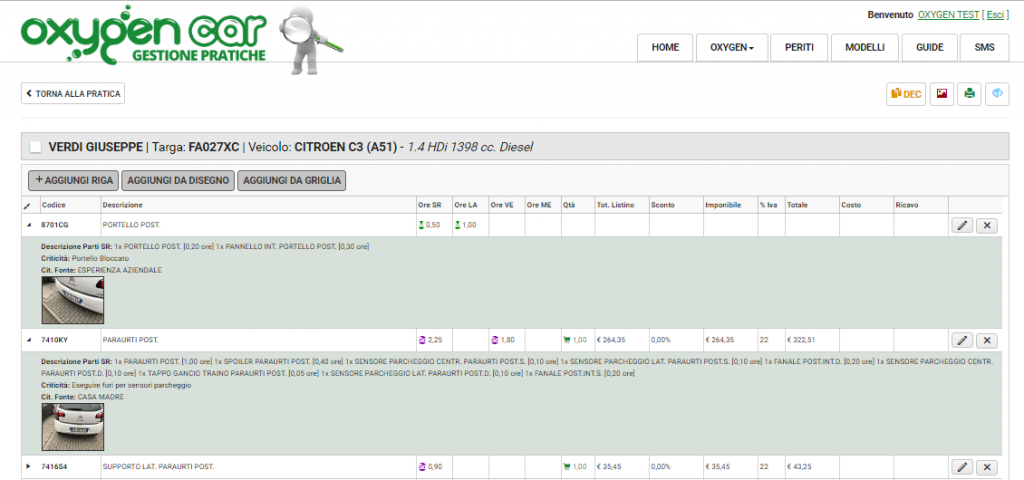Go to the PERITI menu item
The image size is (1024, 480).
(799, 48)
